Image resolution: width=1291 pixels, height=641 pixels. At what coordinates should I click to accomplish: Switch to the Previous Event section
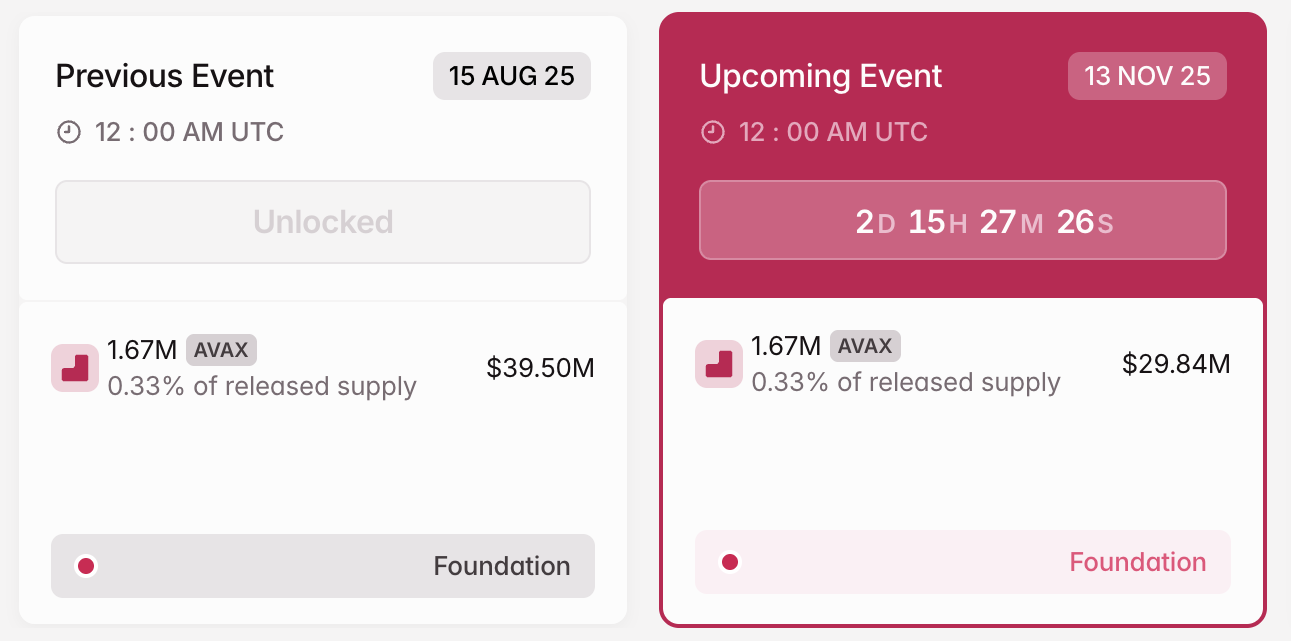tap(165, 75)
